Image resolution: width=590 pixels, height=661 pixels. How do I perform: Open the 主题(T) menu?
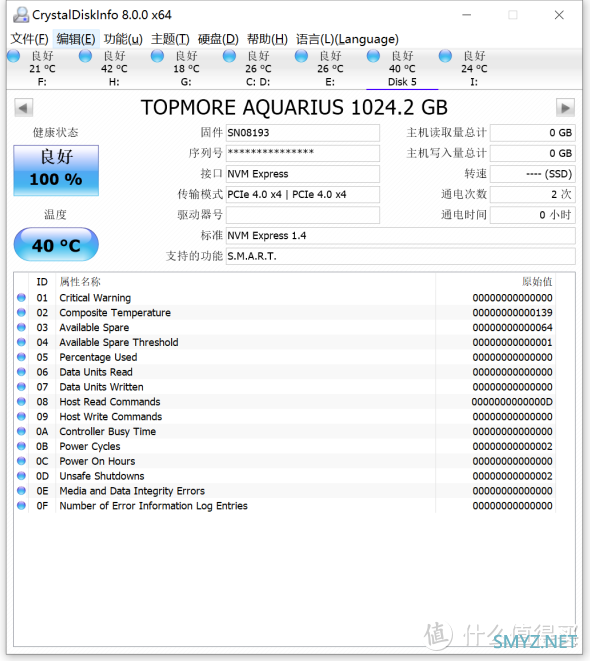pyautogui.click(x=170, y=39)
